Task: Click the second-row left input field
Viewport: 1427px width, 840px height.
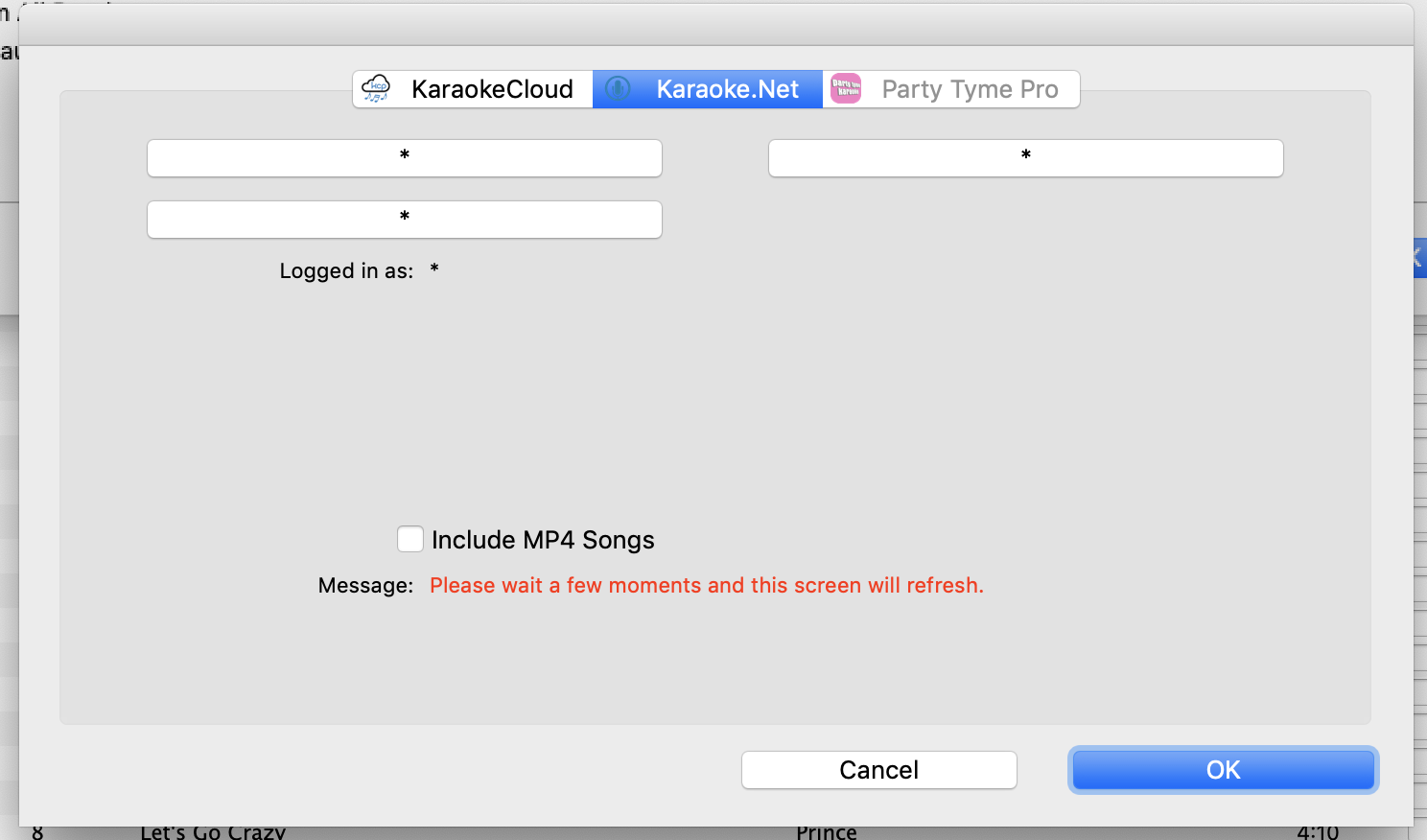Action: coord(404,220)
